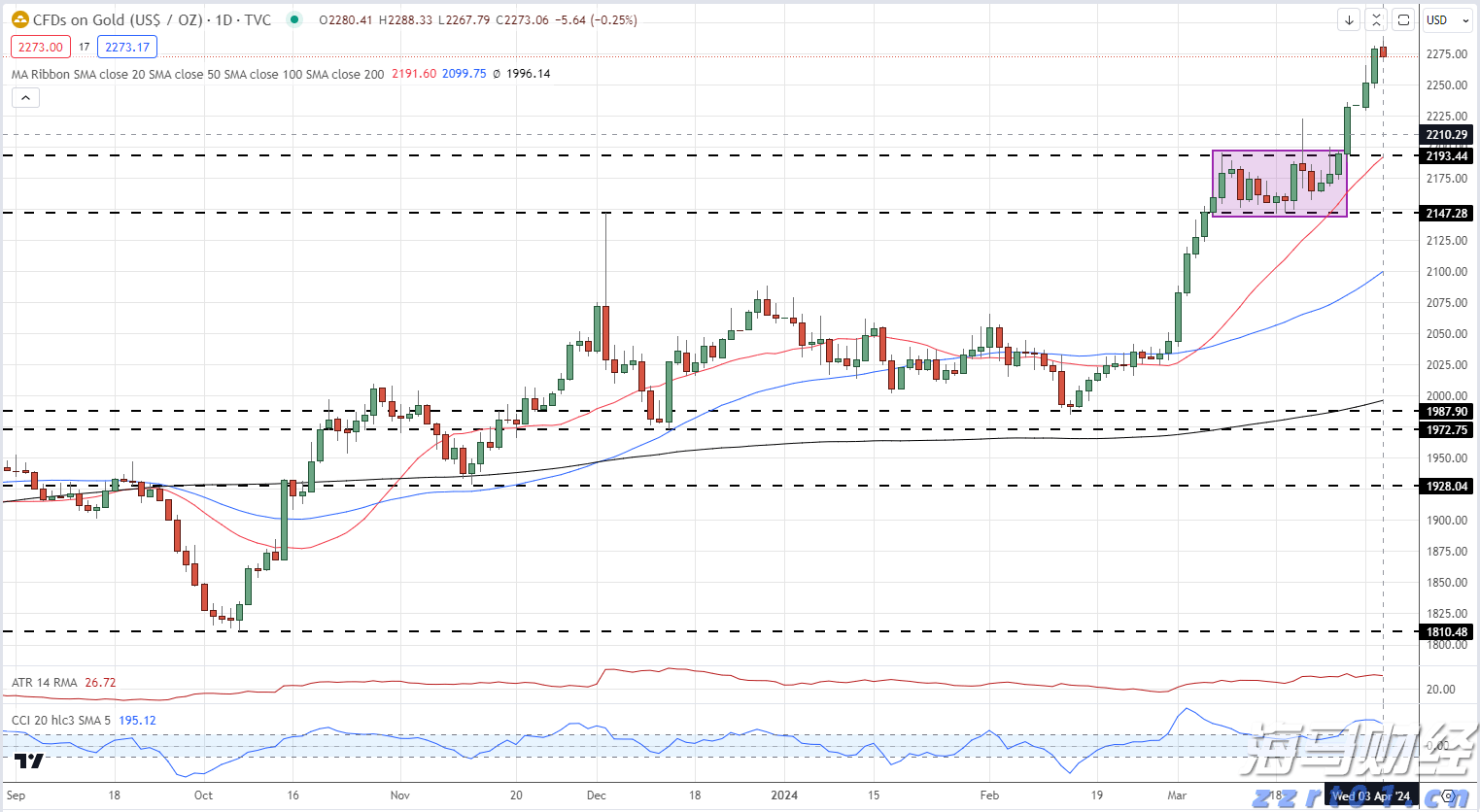
Task: Click the red sell price 2273.00
Action: click(40, 47)
